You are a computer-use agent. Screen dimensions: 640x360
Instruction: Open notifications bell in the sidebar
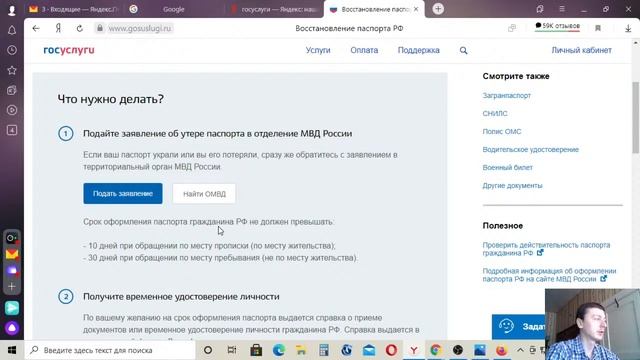pyautogui.click(x=12, y=30)
